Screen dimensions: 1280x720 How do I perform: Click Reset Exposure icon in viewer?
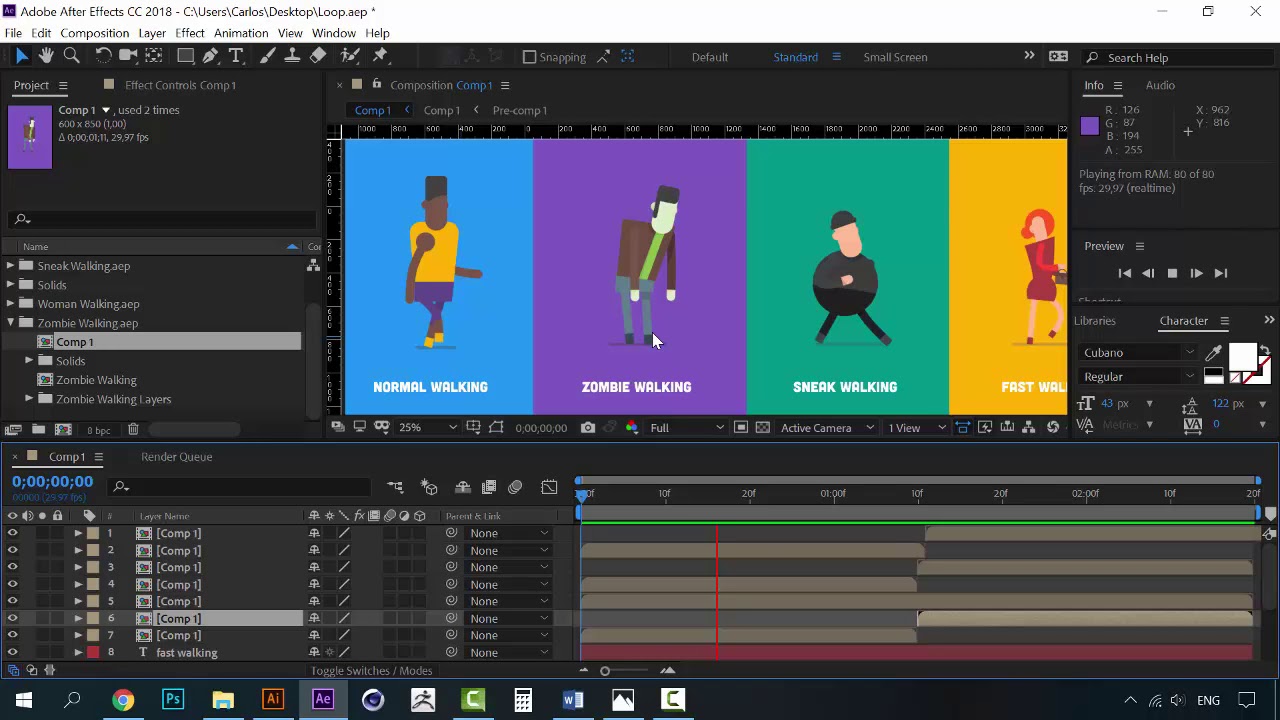click(x=1053, y=428)
